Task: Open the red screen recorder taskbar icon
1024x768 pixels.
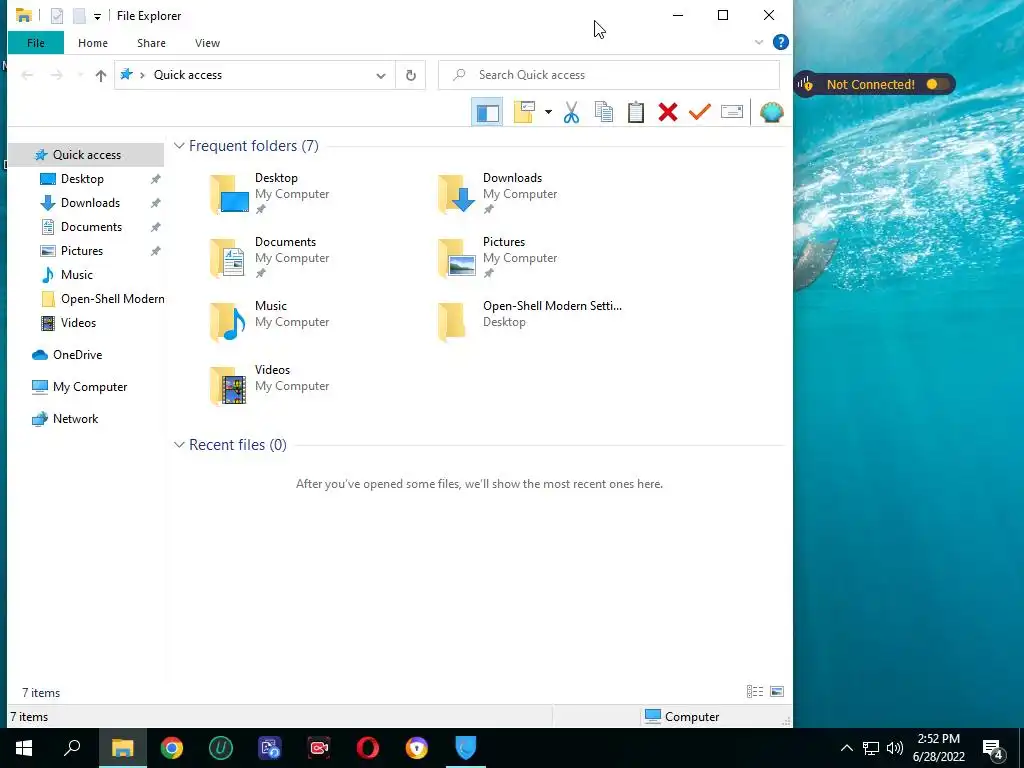Action: click(x=319, y=748)
